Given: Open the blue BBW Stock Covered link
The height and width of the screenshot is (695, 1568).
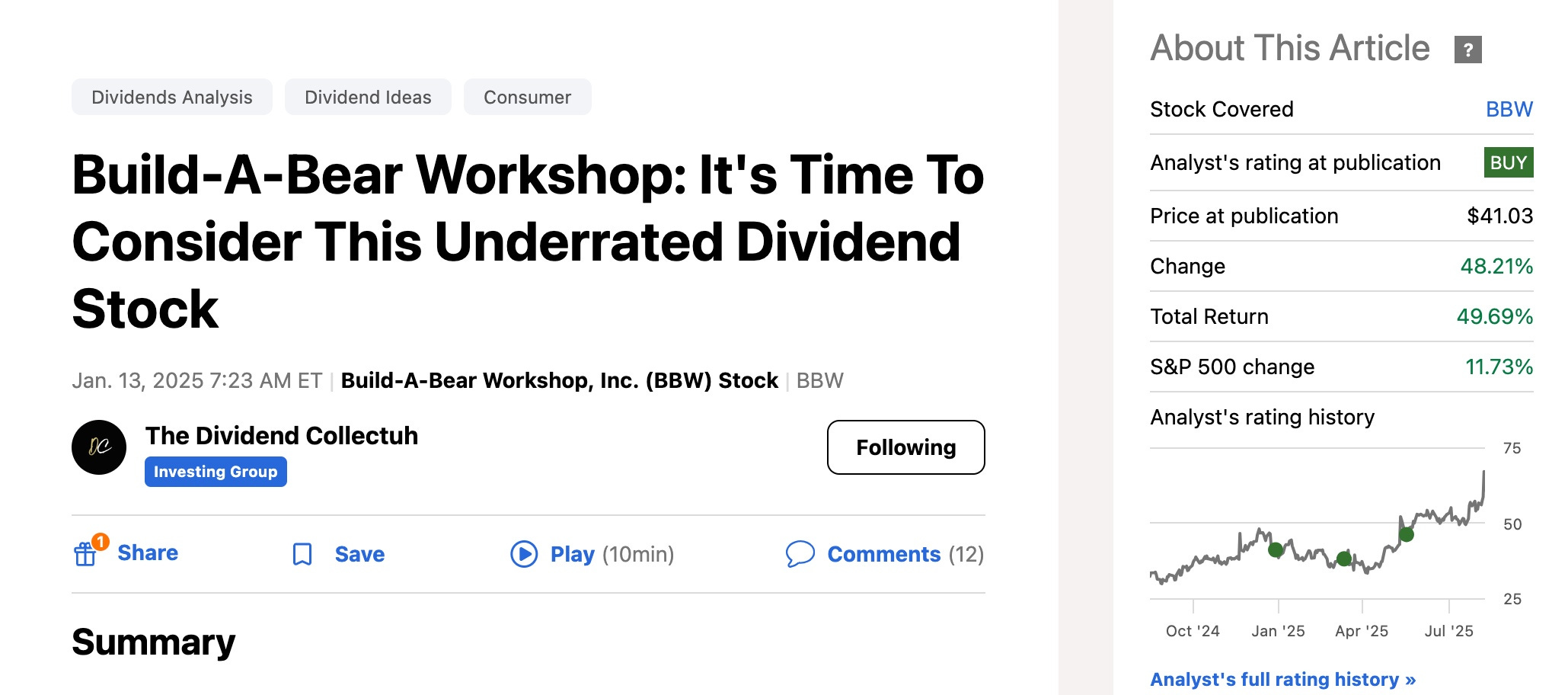Looking at the screenshot, I should [x=1509, y=109].
